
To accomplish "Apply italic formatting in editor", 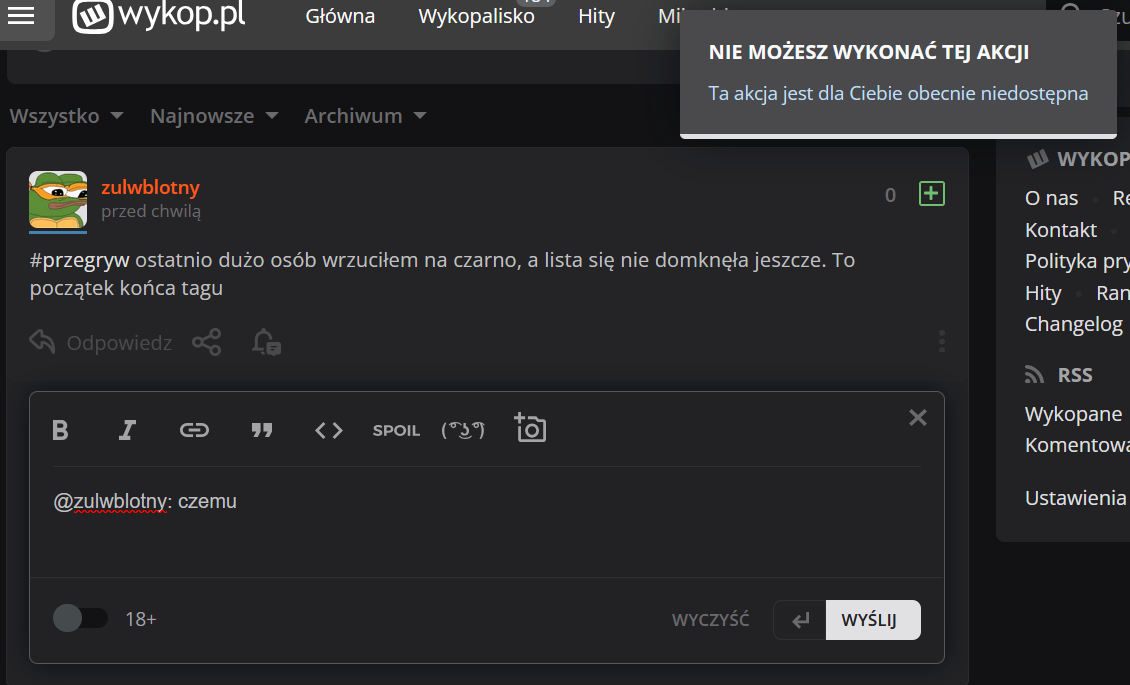I will (127, 430).
